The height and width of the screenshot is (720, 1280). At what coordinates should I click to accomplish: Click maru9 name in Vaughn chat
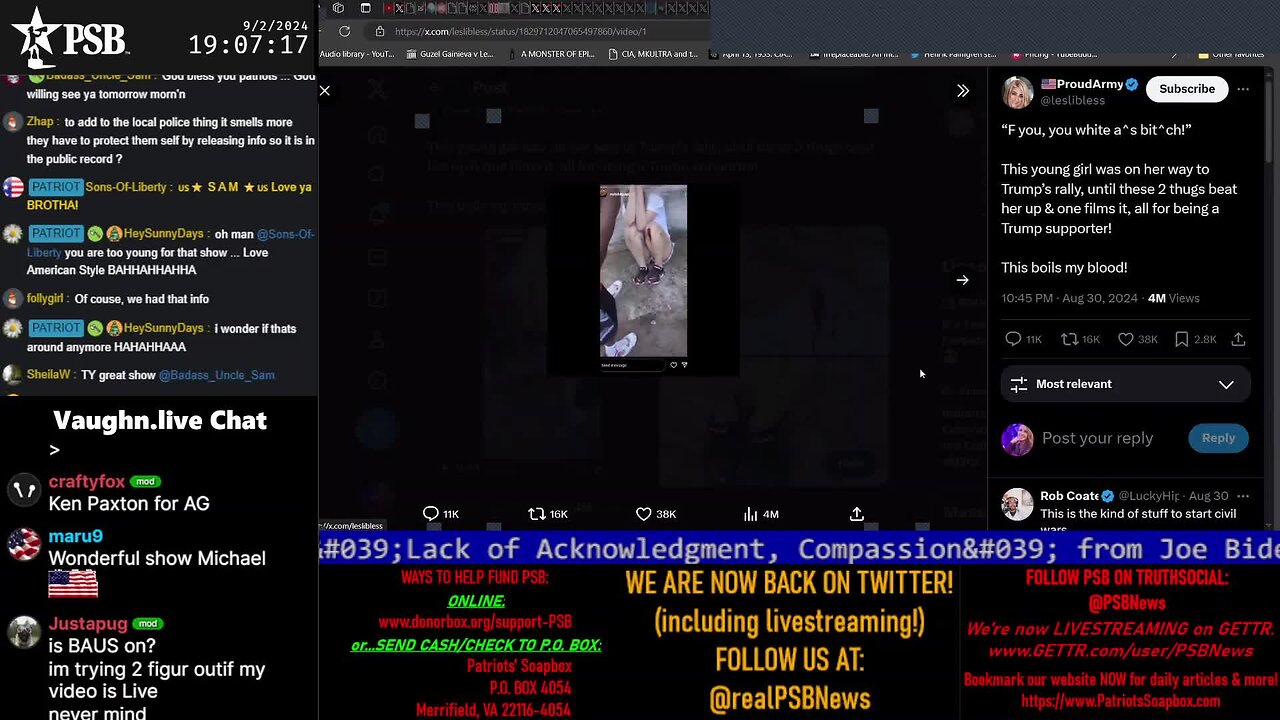pos(76,536)
